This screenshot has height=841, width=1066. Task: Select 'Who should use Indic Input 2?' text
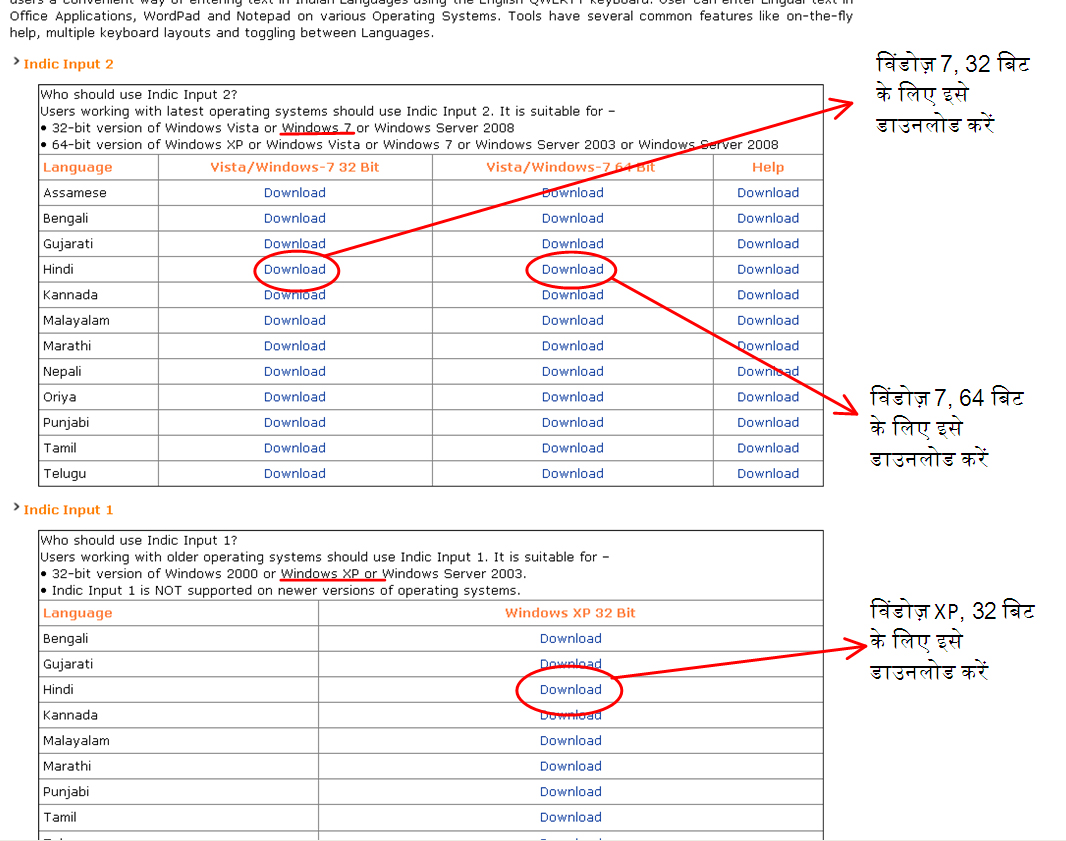(139, 95)
